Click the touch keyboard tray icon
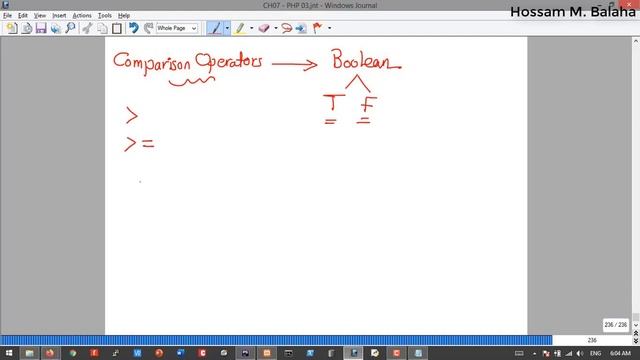The image size is (640, 360). pos(519,353)
